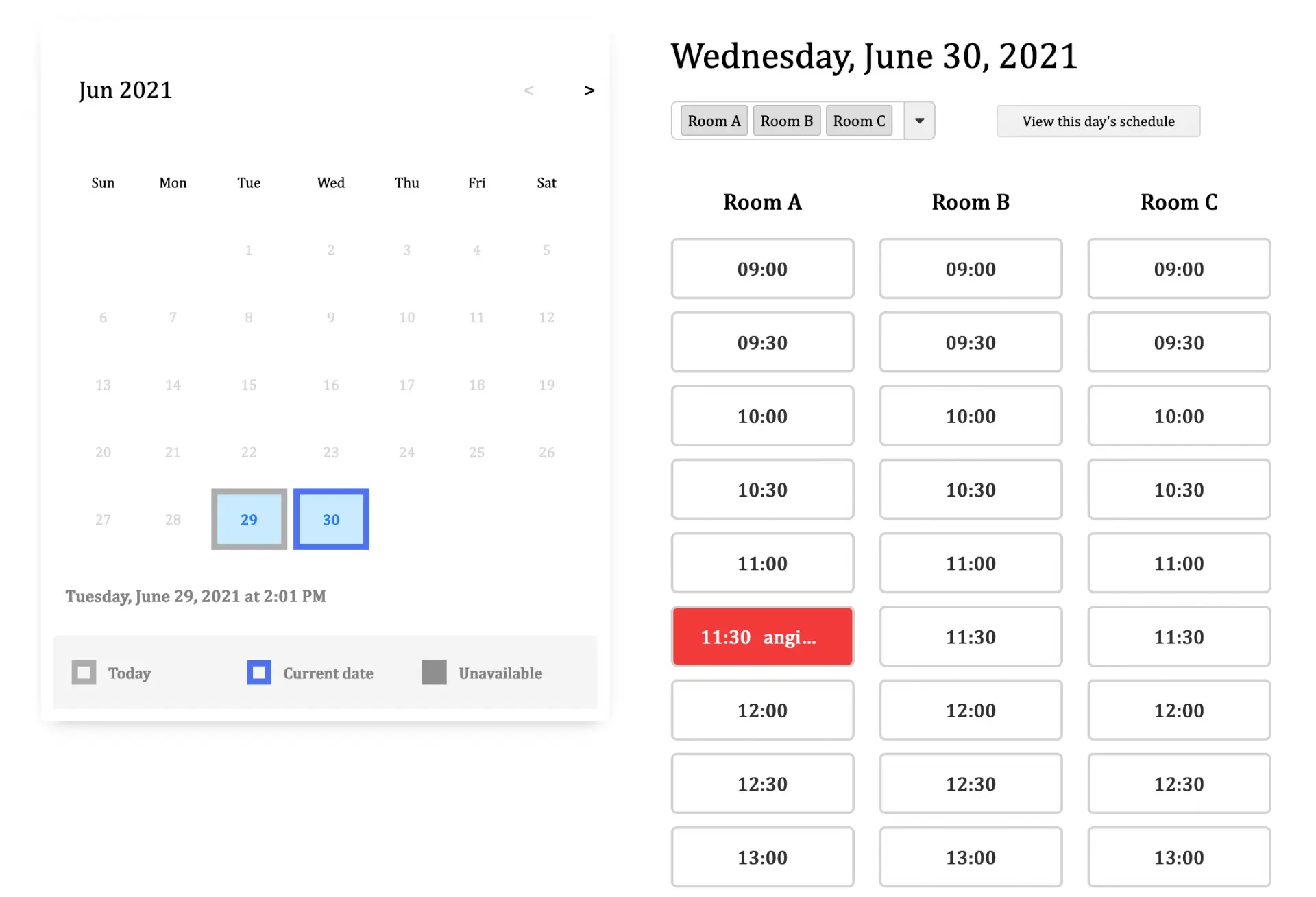
Task: Click the Today legend swatch
Action: 84,673
